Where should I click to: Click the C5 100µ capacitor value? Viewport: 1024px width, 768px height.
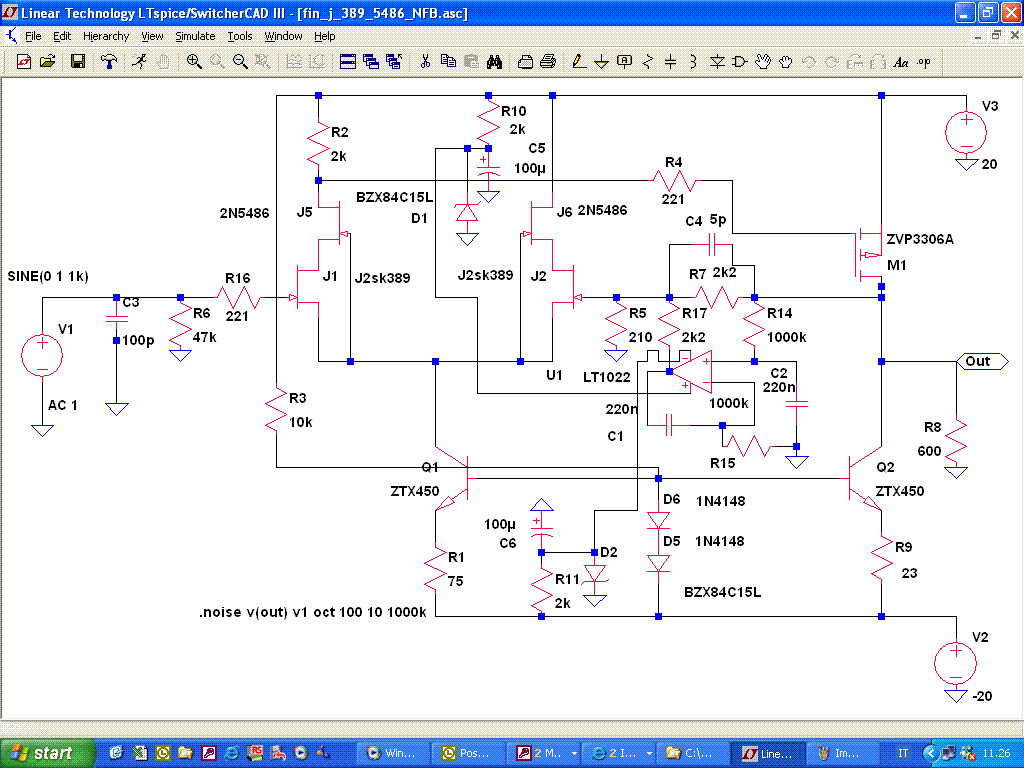click(530, 168)
